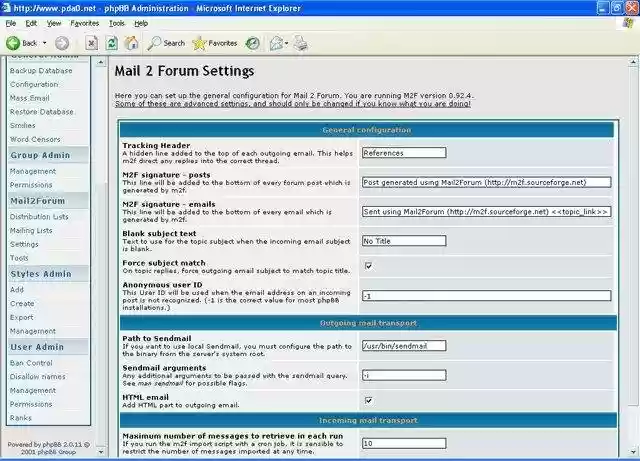640x461 pixels.
Task: Open Add under Styles Admin
Action: pos(17,290)
